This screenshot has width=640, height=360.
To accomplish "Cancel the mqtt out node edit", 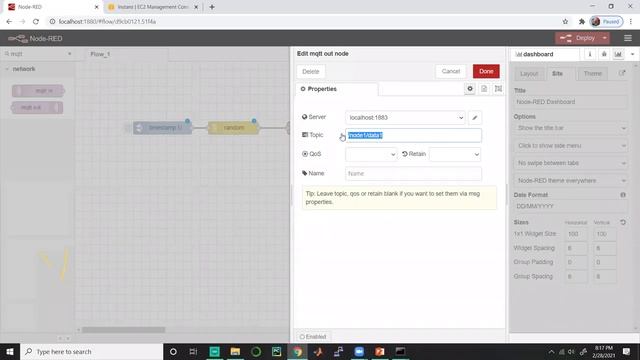I will 451,71.
